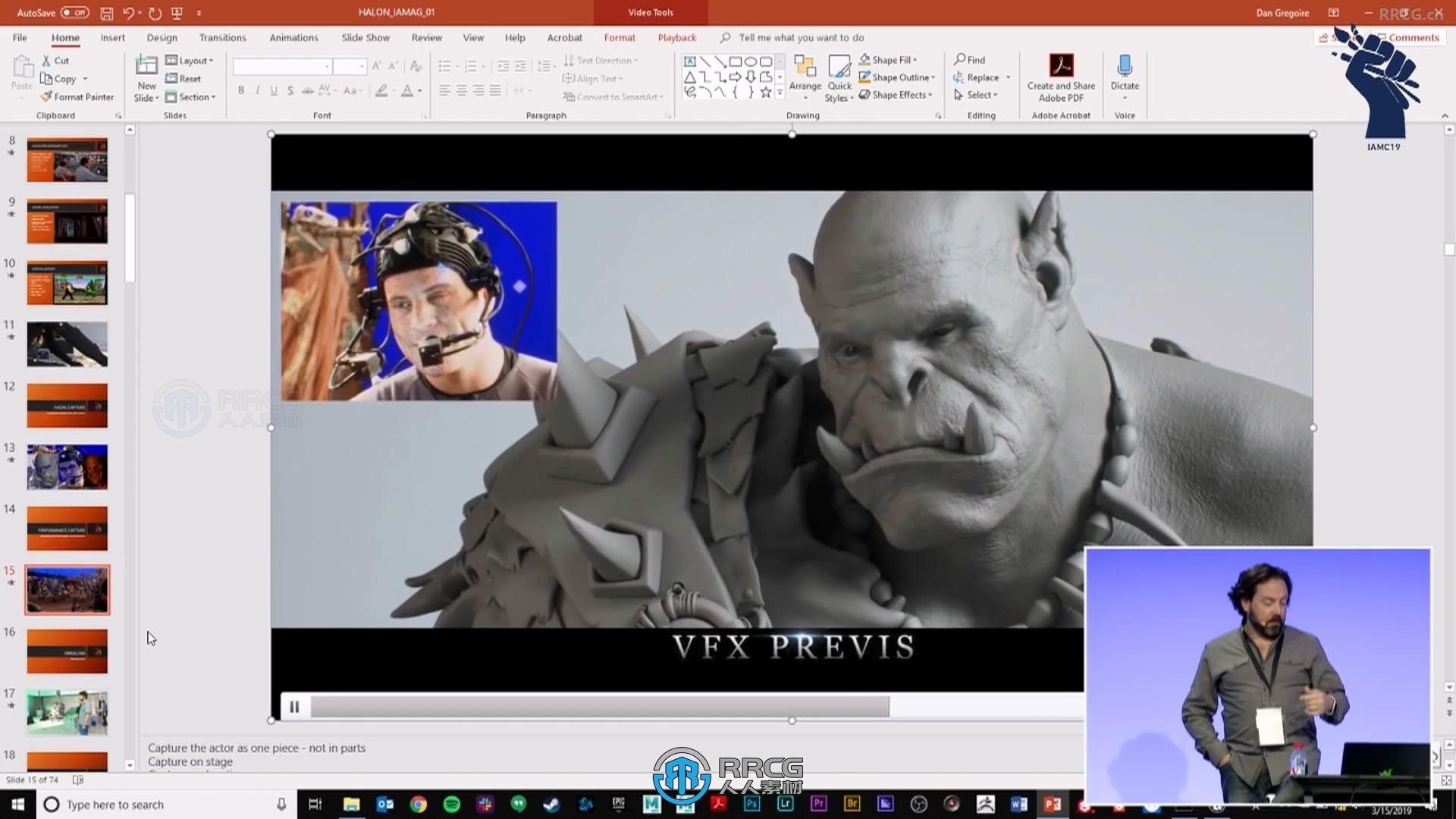Image resolution: width=1456 pixels, height=819 pixels.
Task: Toggle Justify paragraph alignment
Action: pyautogui.click(x=495, y=90)
